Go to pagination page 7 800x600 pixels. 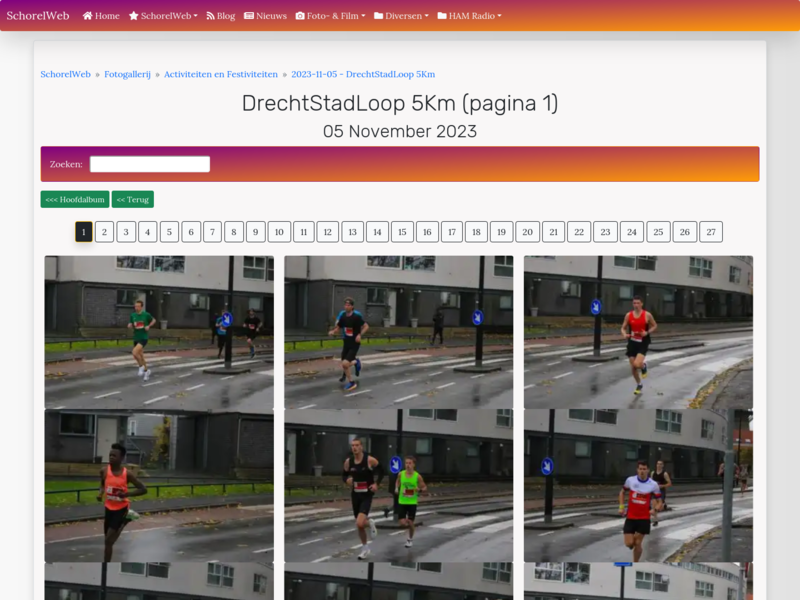pyautogui.click(x=212, y=232)
